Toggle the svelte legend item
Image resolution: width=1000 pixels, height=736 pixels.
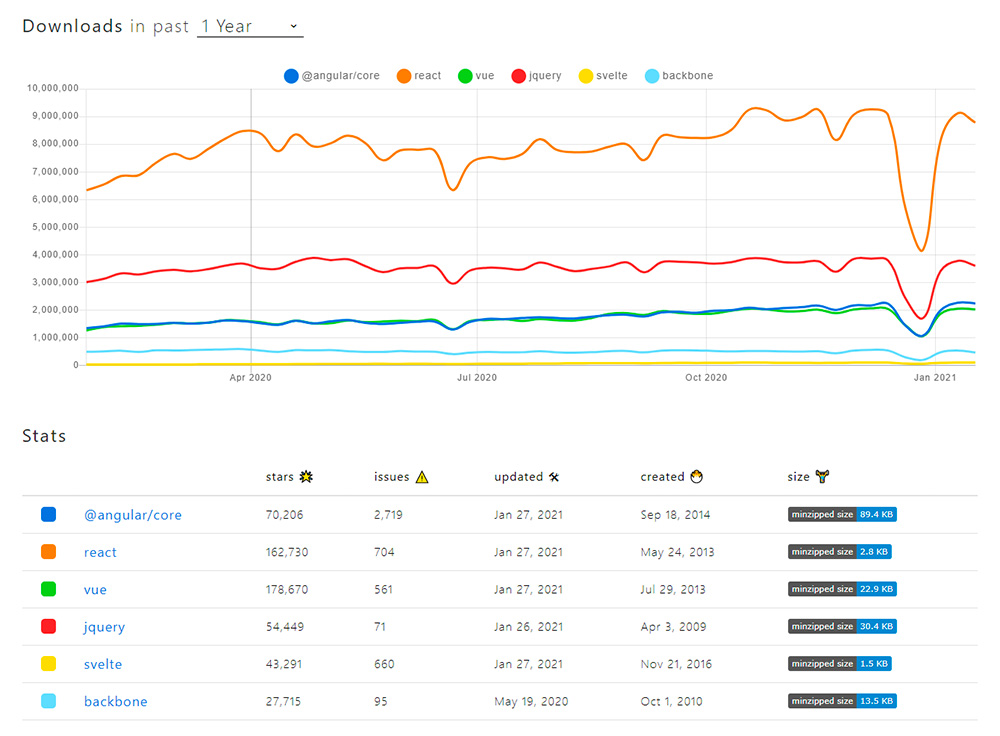click(603, 76)
